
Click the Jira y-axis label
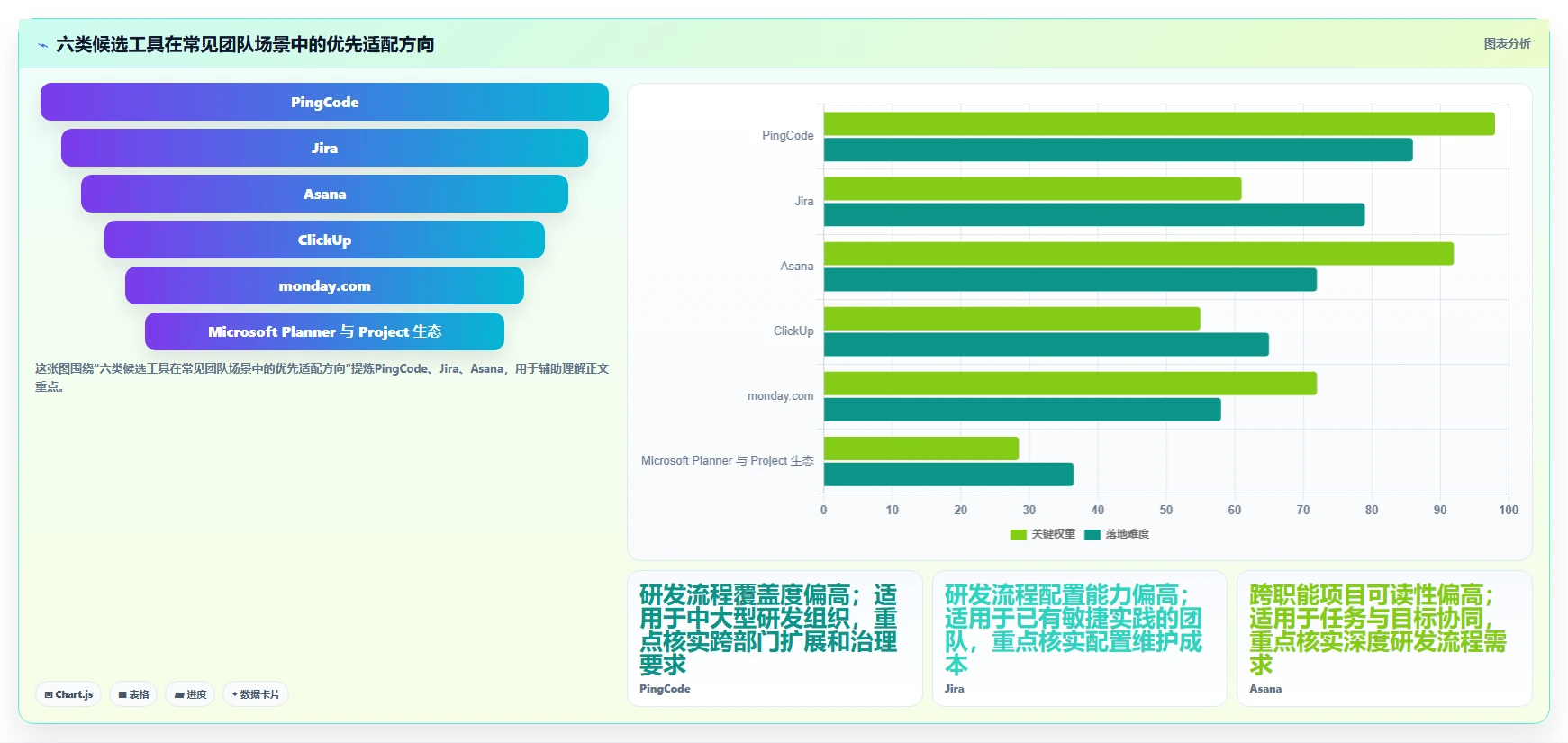803,202
